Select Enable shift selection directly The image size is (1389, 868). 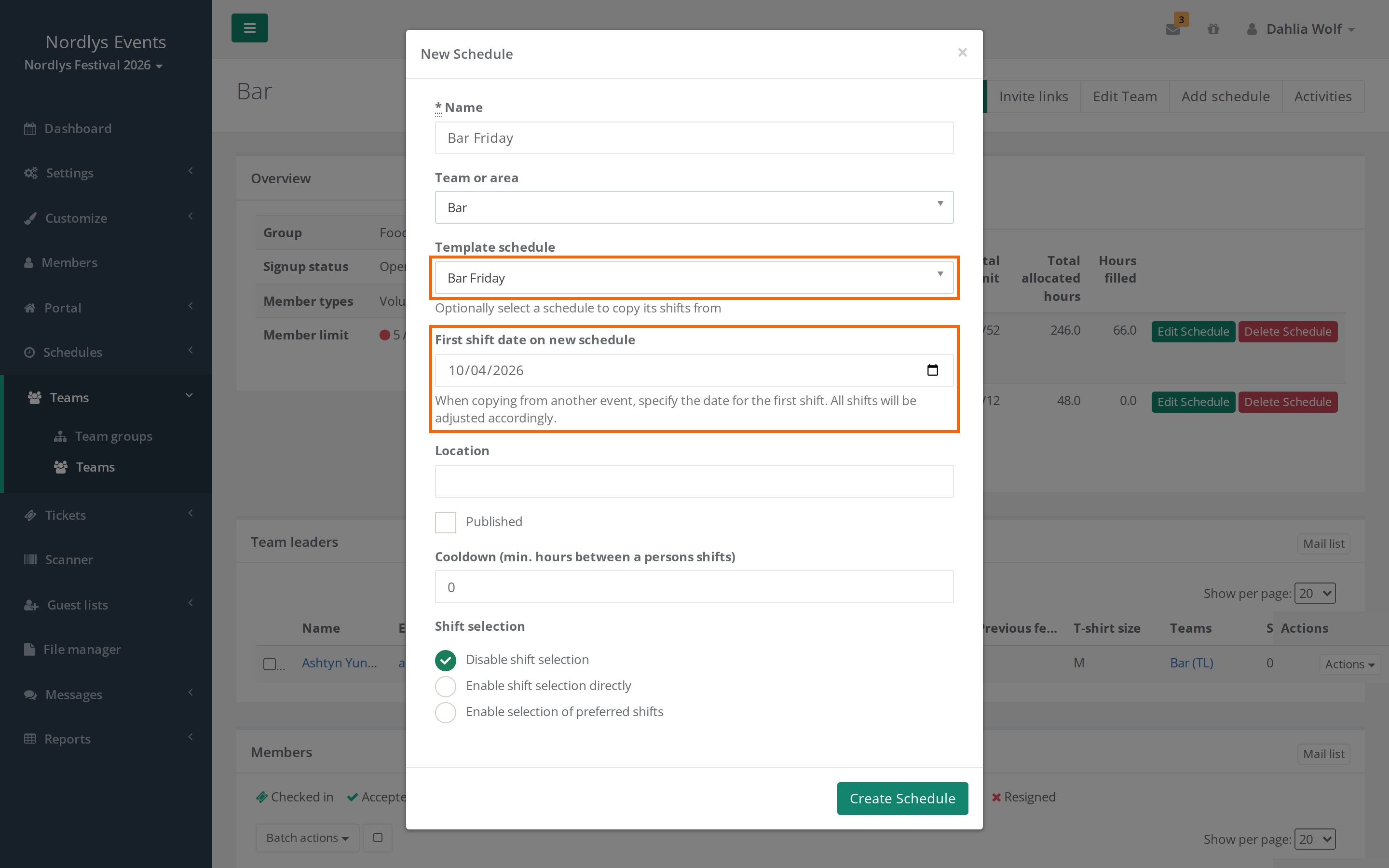446,686
